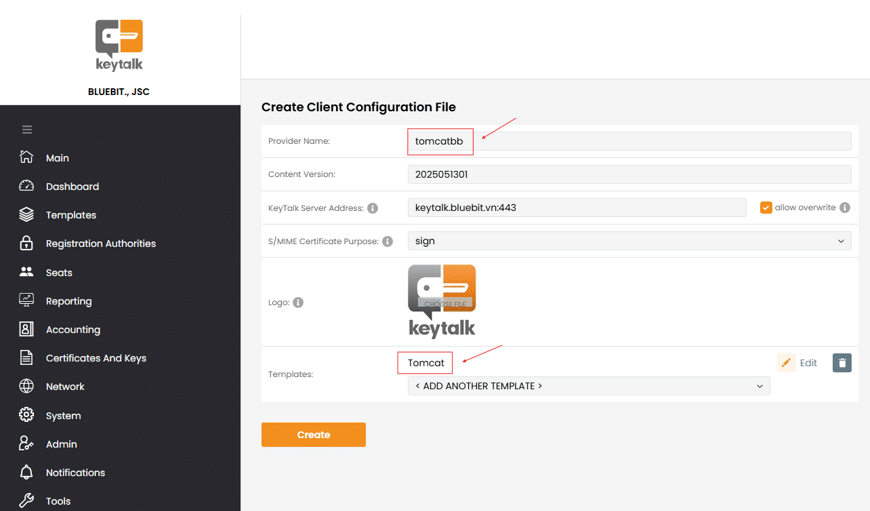The width and height of the screenshot is (870, 511).
Task: Focus the KeyTalk Server Address field
Action: [576, 208]
